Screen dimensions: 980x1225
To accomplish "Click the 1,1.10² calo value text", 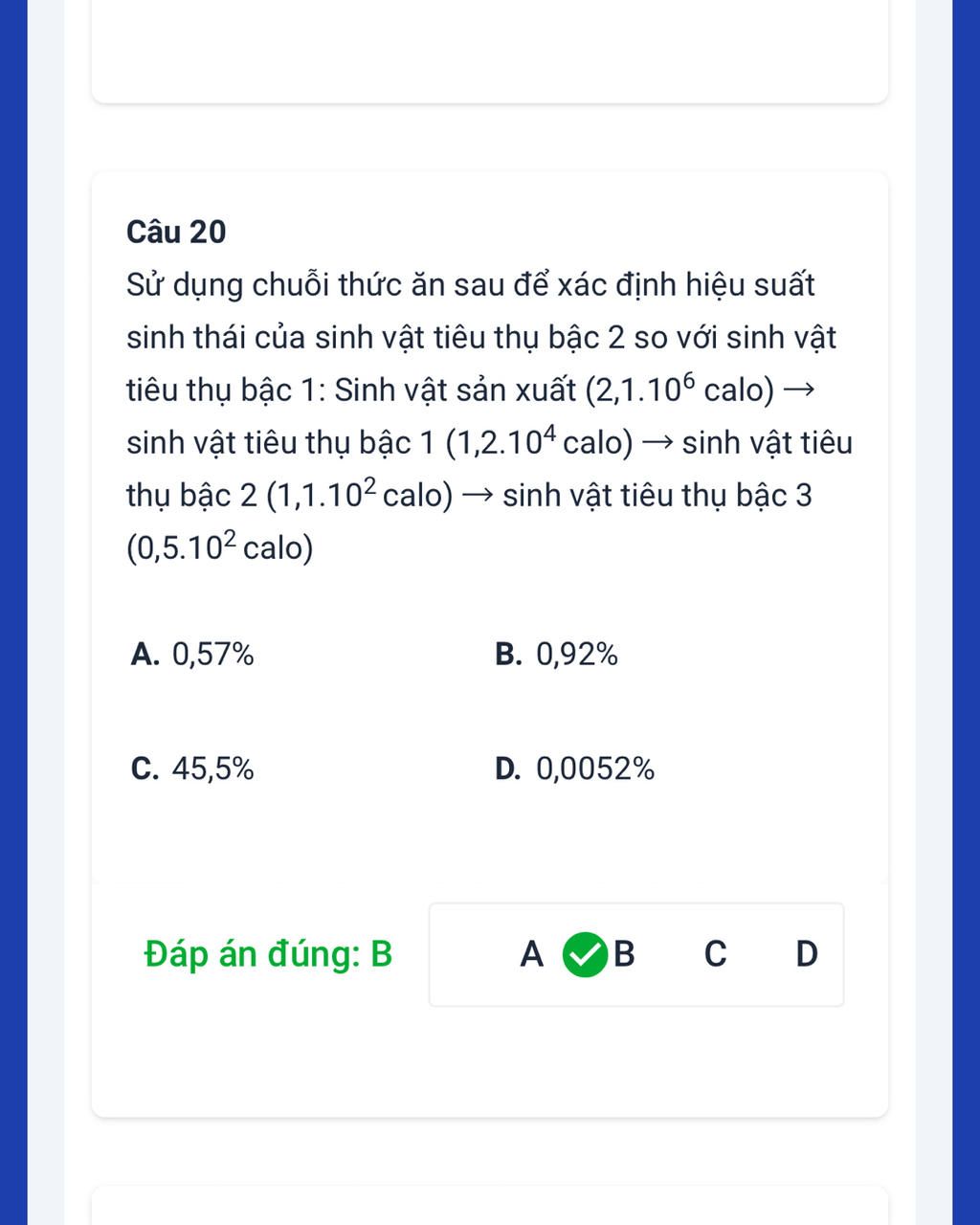I will [x=359, y=495].
